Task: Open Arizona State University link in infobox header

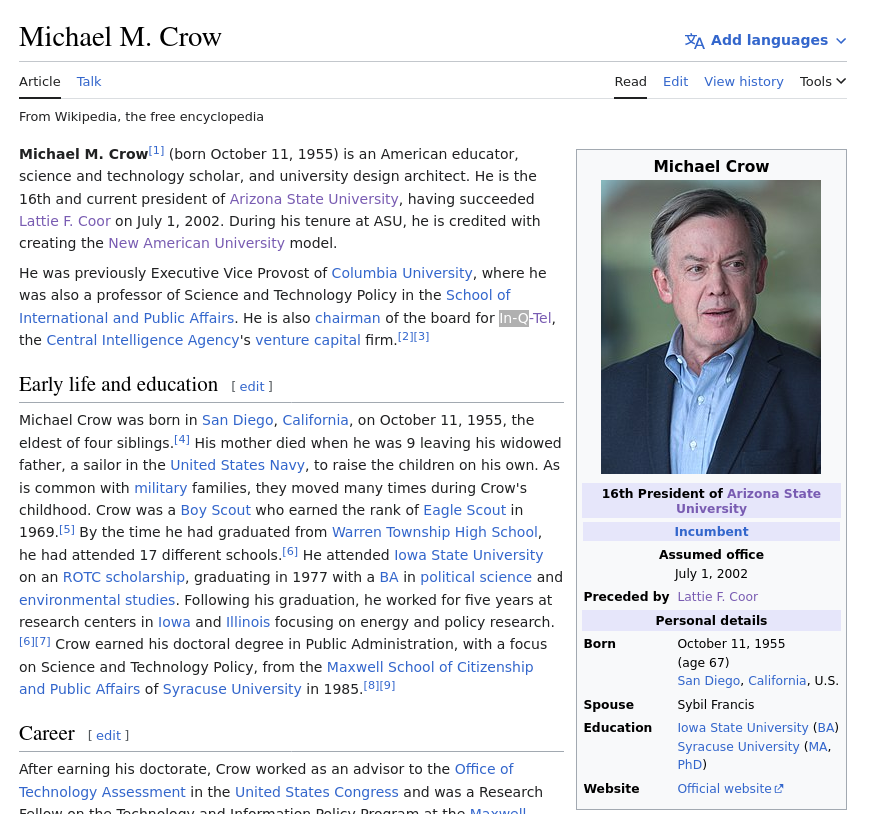Action: [748, 501]
